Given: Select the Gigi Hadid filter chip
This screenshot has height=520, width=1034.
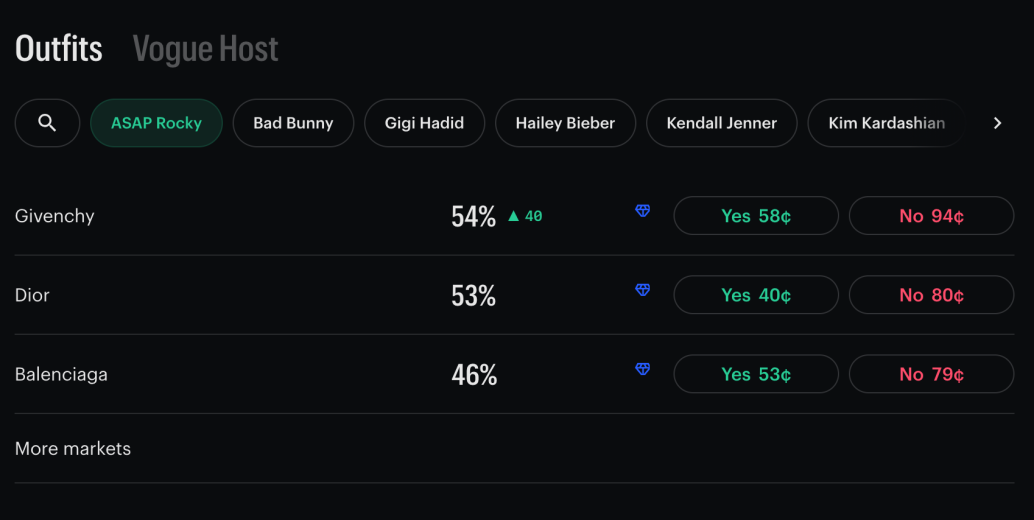Looking at the screenshot, I should pos(424,123).
